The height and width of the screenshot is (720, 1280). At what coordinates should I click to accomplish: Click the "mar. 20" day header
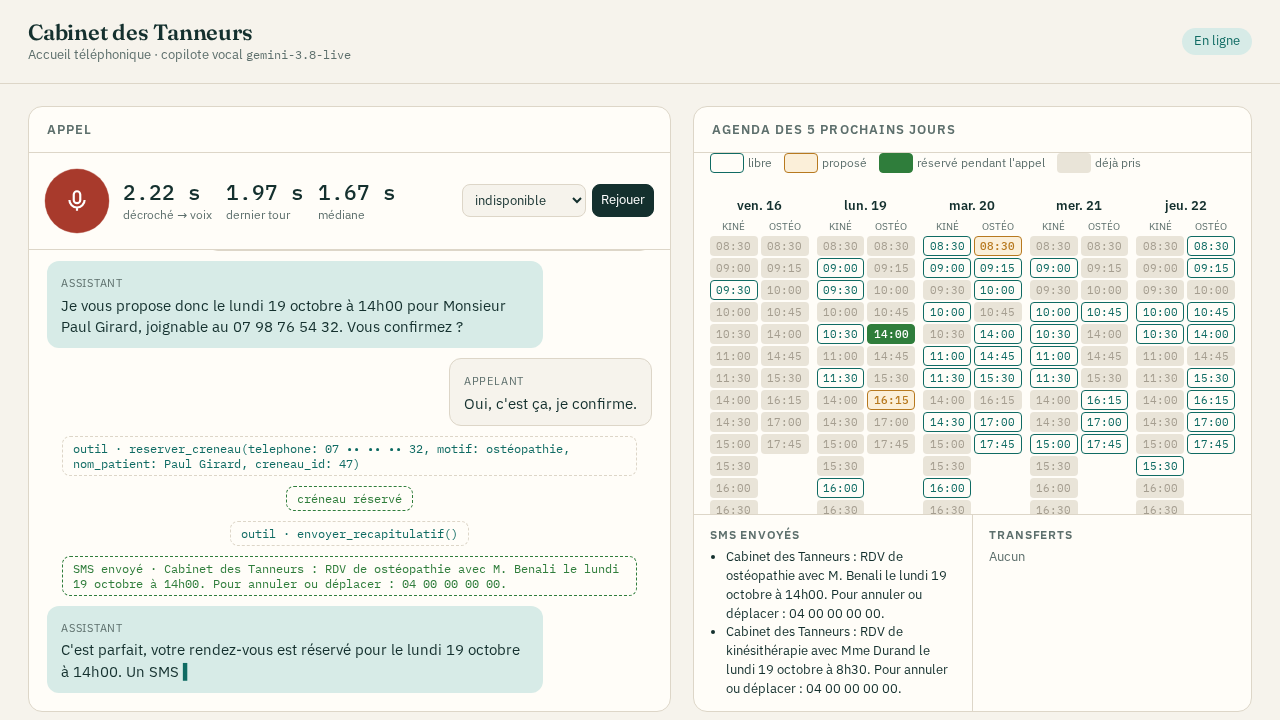pyautogui.click(x=972, y=205)
